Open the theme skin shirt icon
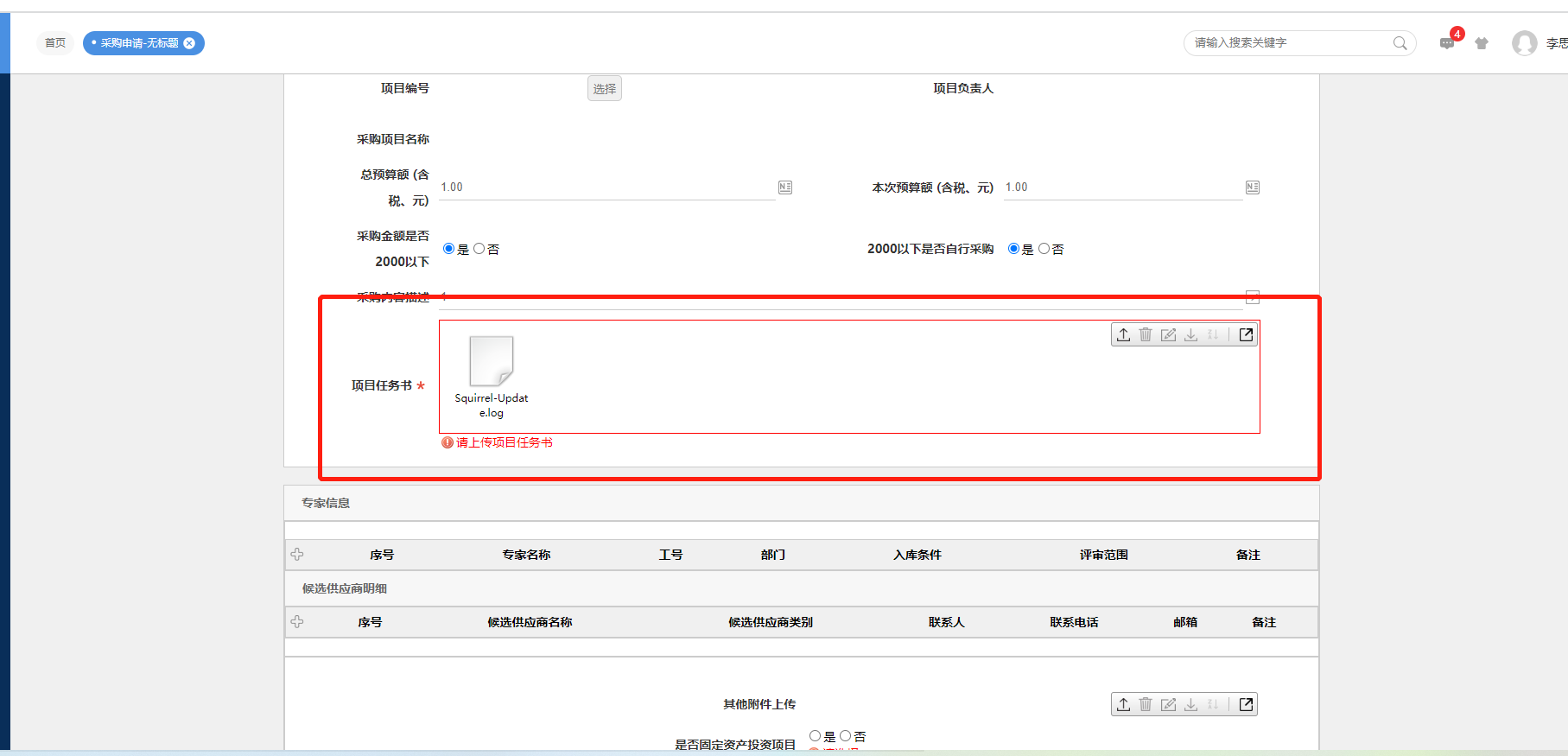The image size is (1568, 756). click(x=1482, y=43)
